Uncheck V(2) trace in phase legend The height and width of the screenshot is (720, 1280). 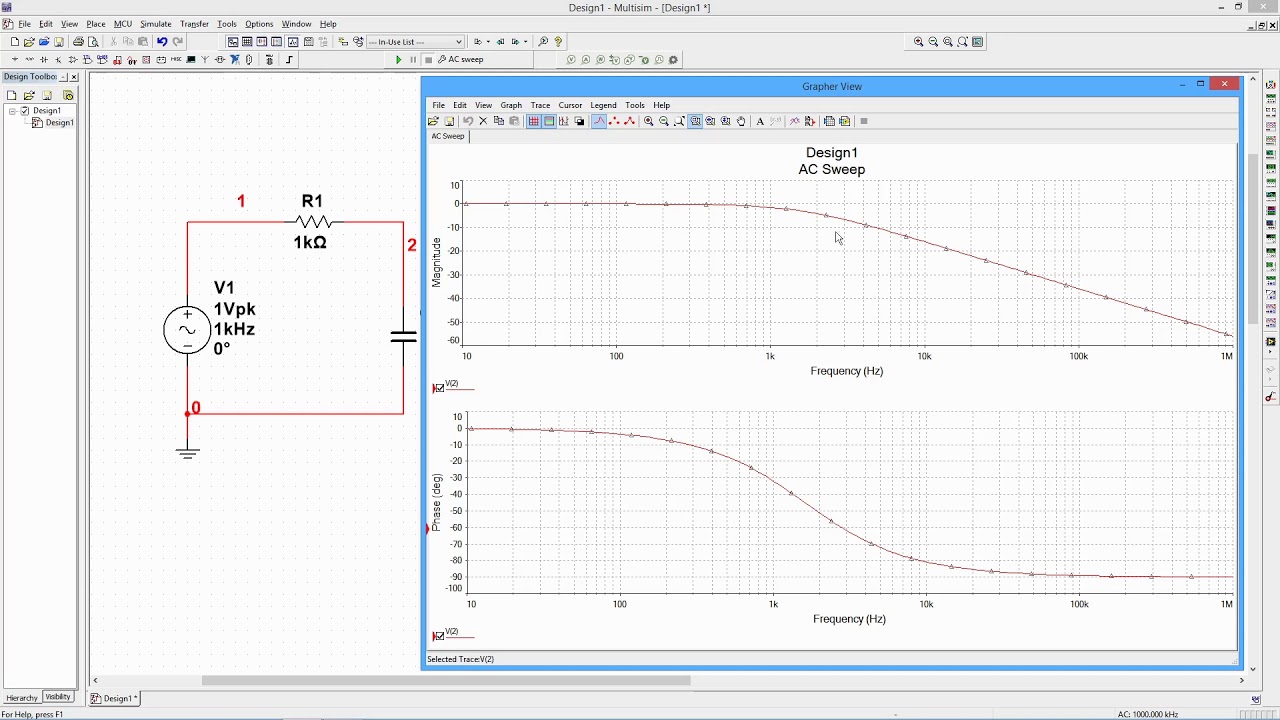click(x=439, y=636)
